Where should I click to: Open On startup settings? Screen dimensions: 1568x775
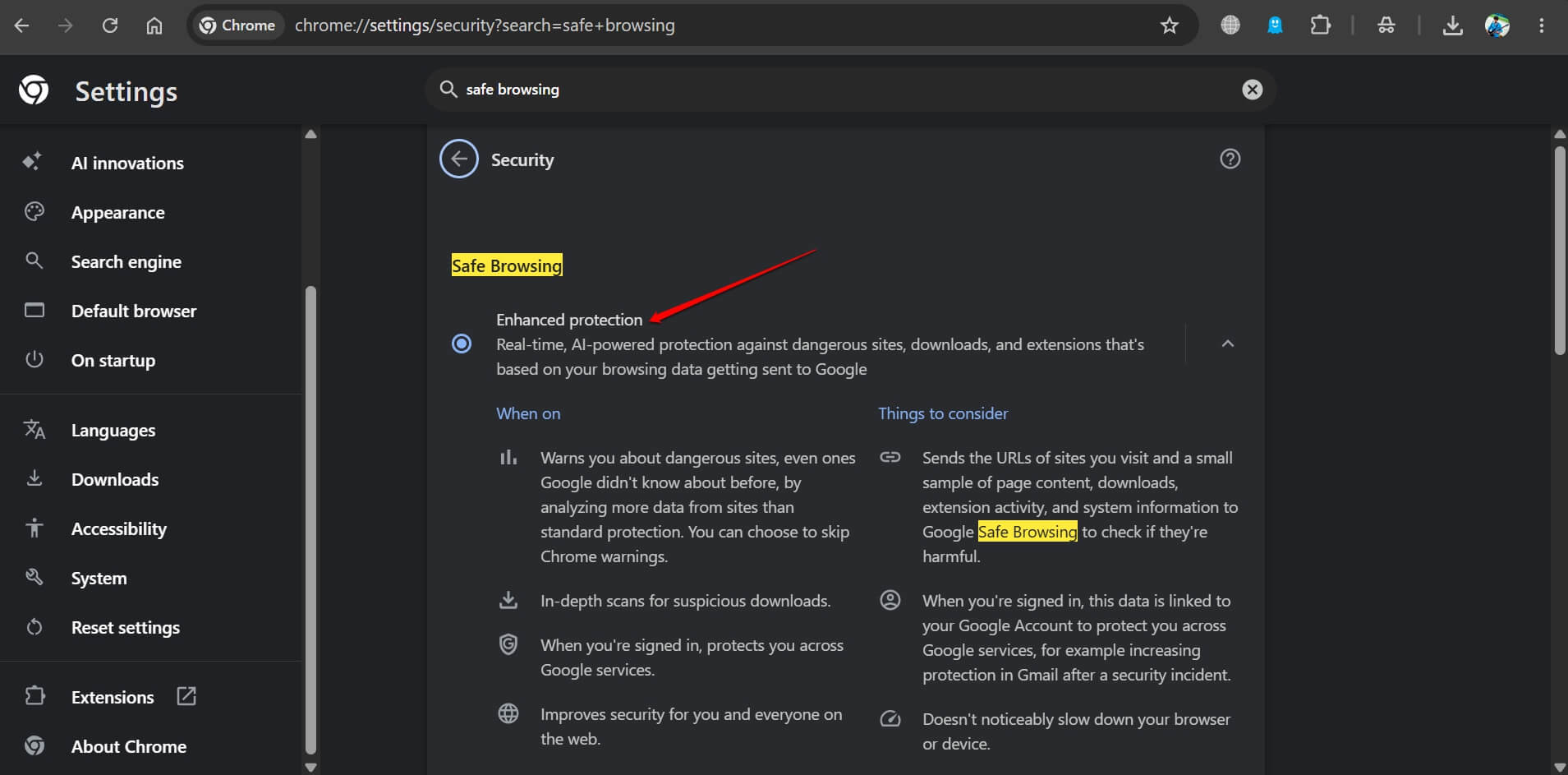pos(113,360)
